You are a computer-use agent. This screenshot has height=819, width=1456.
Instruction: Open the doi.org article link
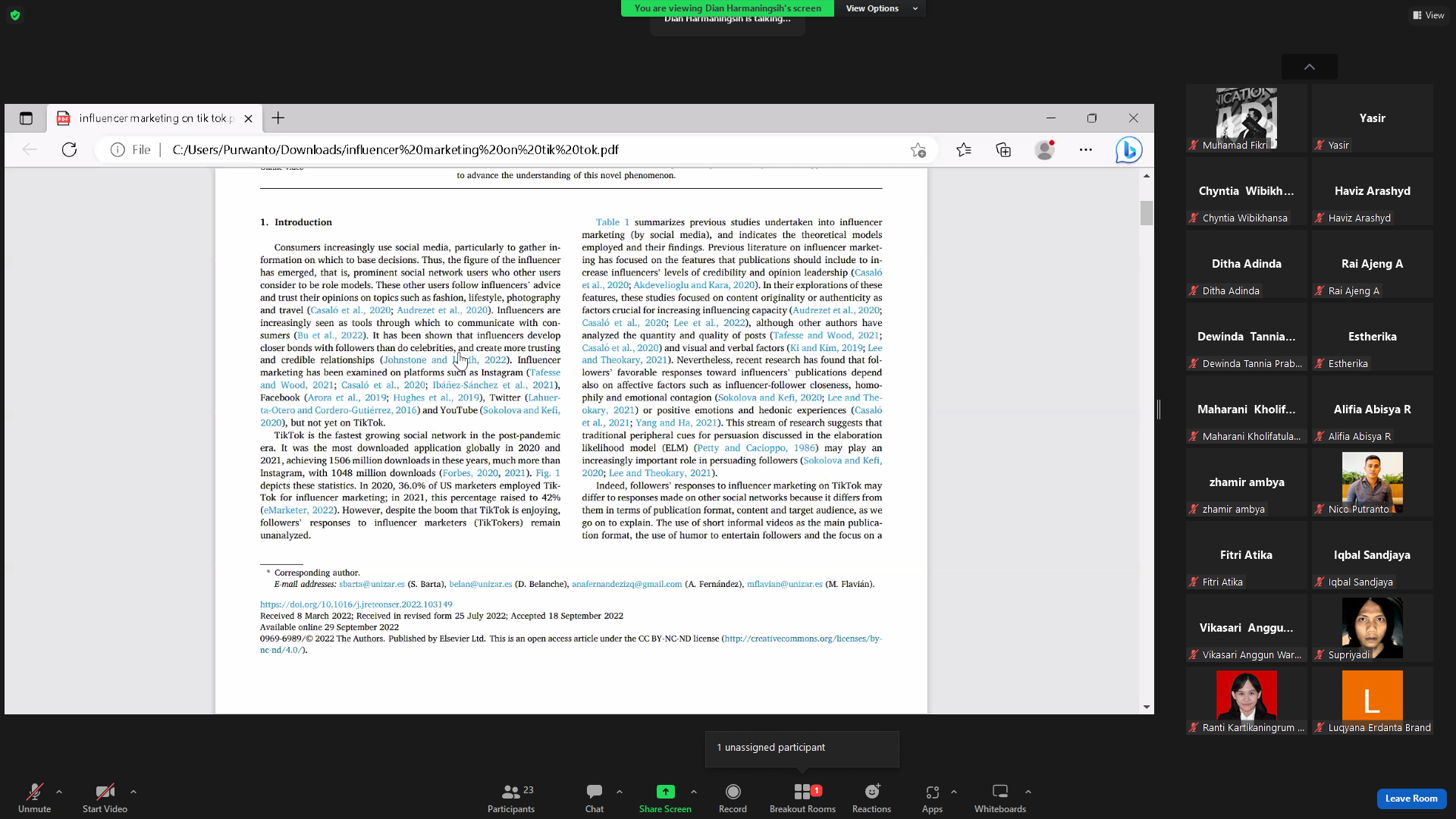(356, 604)
